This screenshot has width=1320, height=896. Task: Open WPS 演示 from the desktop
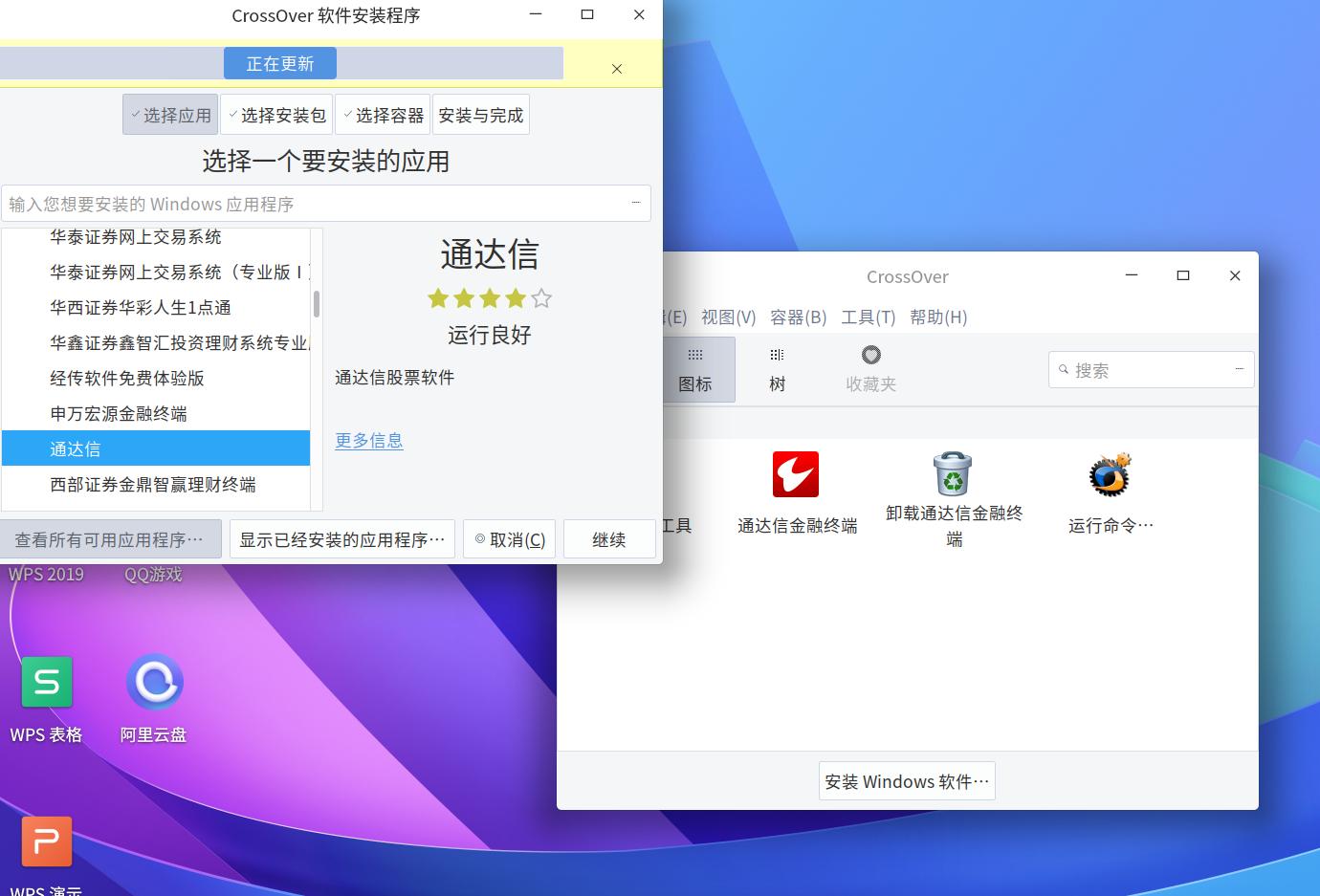coord(46,841)
